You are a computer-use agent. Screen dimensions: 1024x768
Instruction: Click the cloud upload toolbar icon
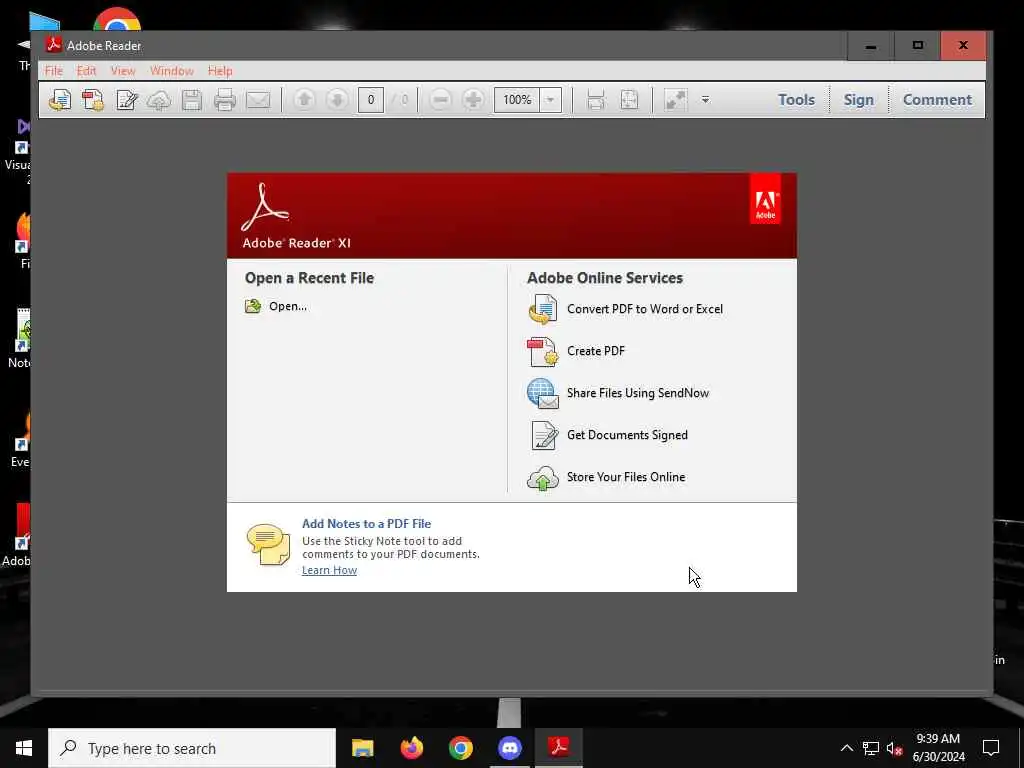pos(159,100)
